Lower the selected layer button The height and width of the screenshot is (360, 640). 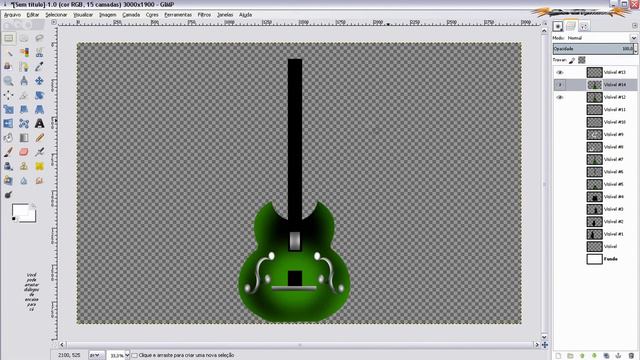594,356
